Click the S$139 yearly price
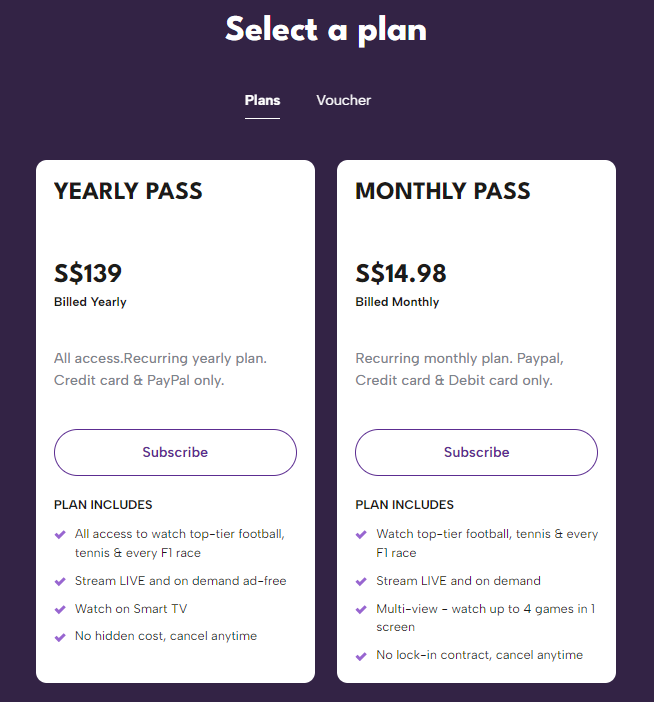This screenshot has height=702, width=654. [x=88, y=273]
